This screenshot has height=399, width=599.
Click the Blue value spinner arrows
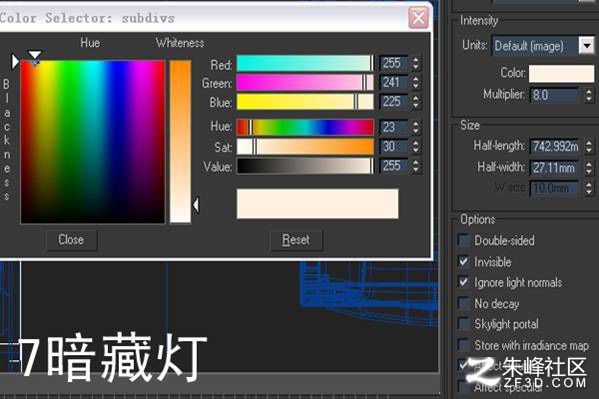pos(416,102)
